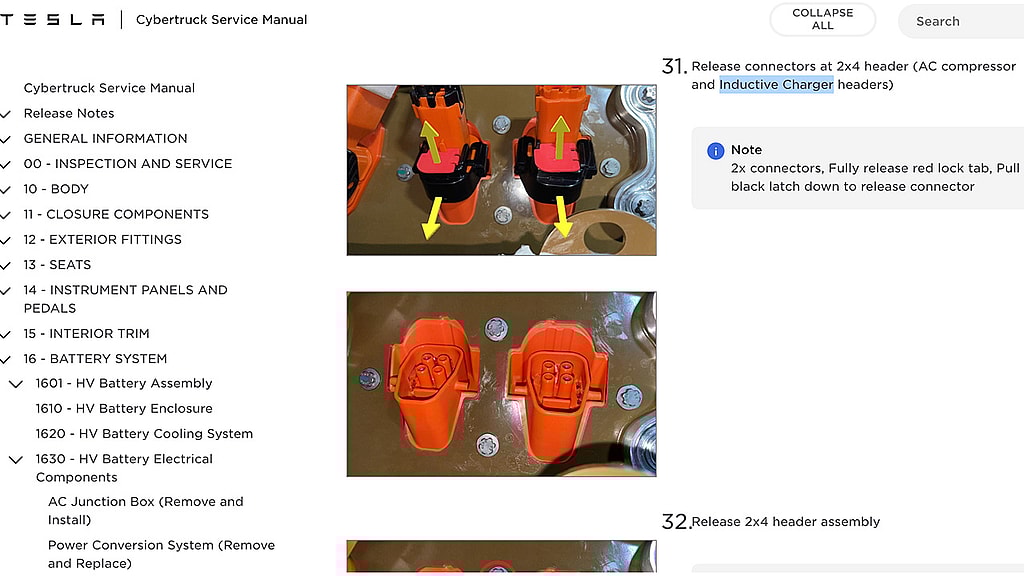Click the Tesla logo

[52, 20]
